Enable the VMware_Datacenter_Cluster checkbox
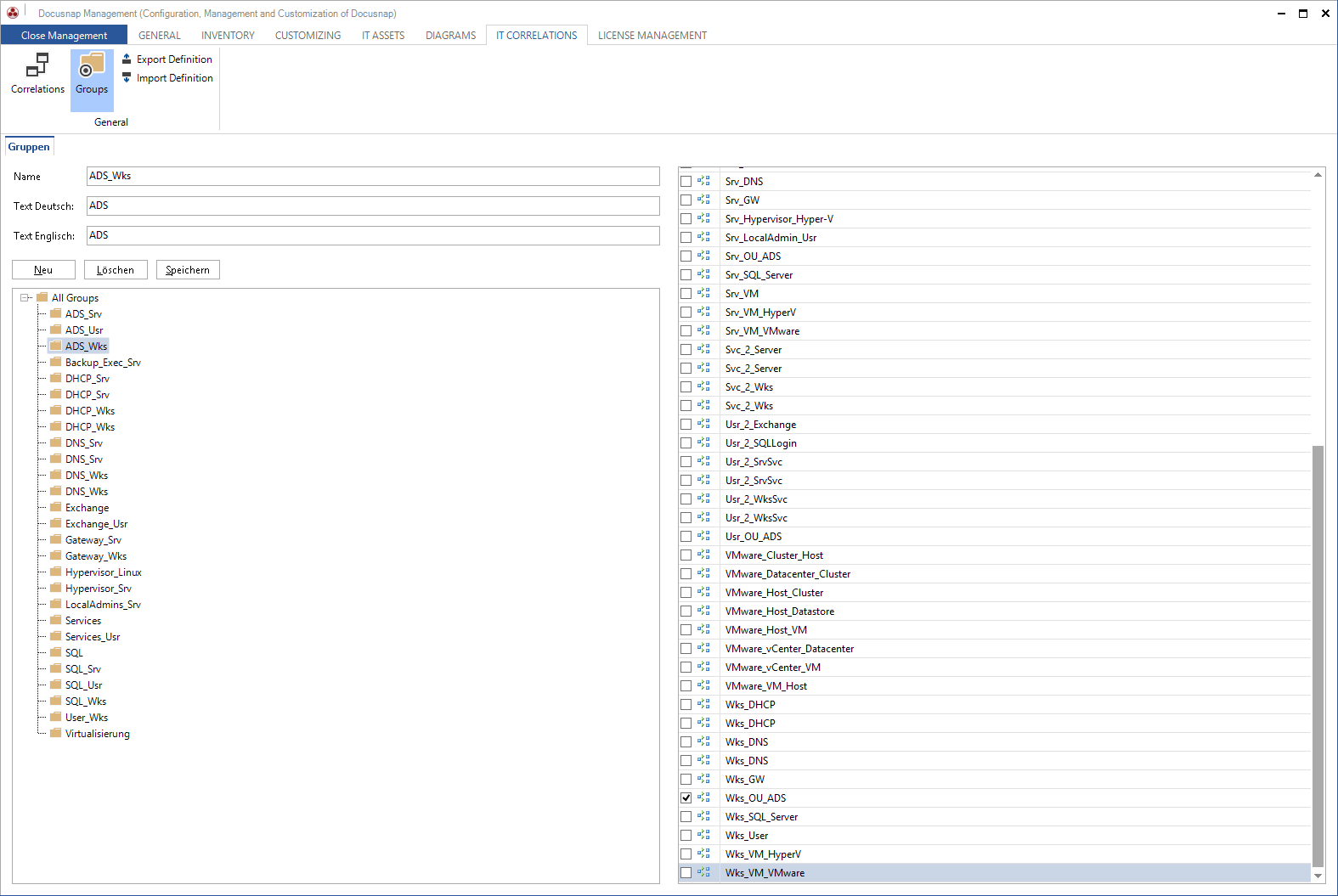Image resolution: width=1338 pixels, height=896 pixels. point(686,574)
